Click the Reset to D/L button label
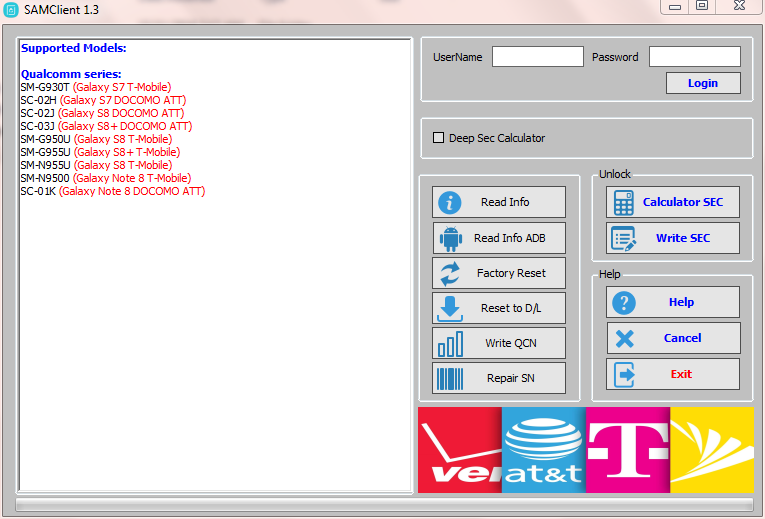 (511, 308)
